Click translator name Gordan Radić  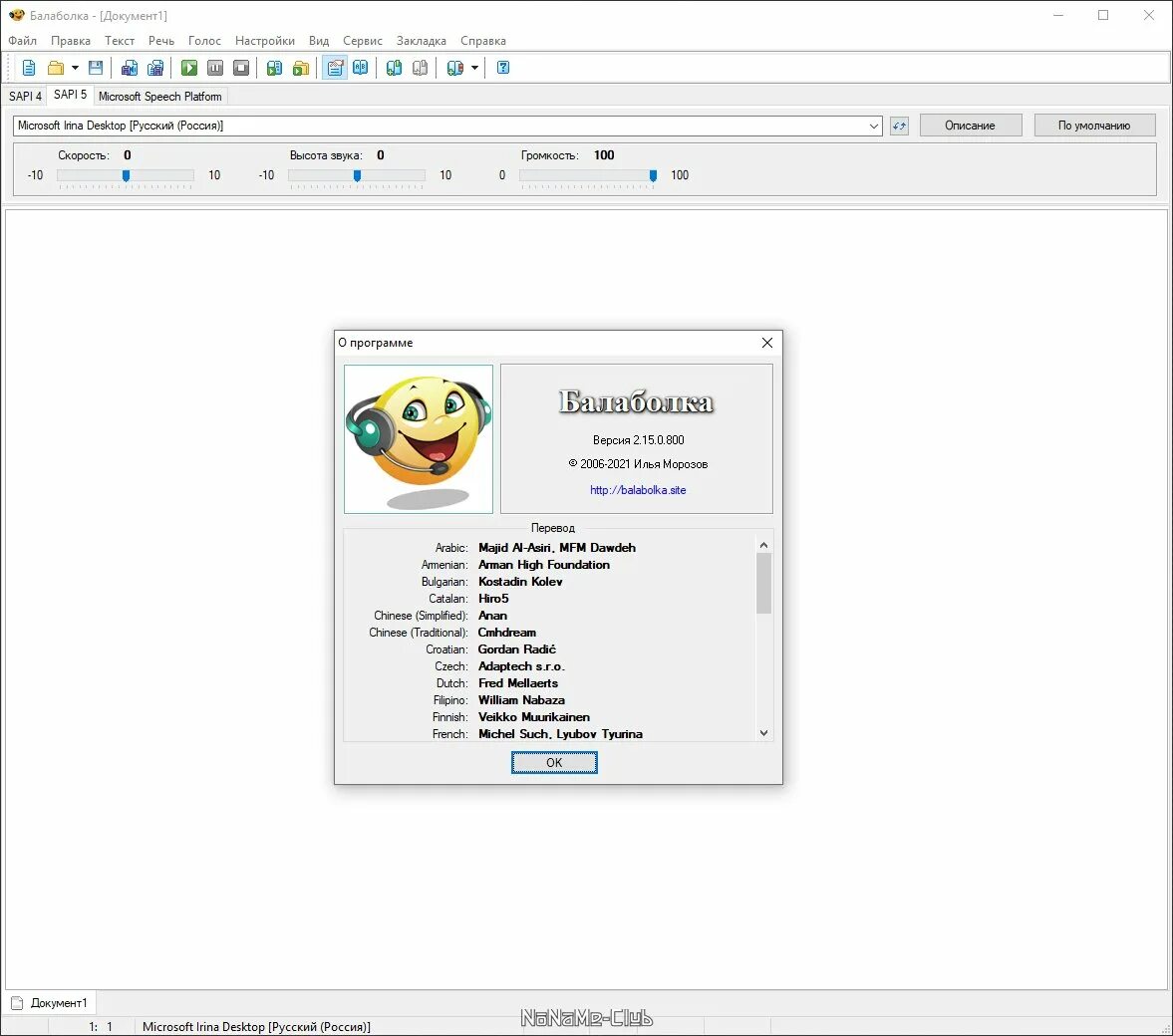click(517, 649)
